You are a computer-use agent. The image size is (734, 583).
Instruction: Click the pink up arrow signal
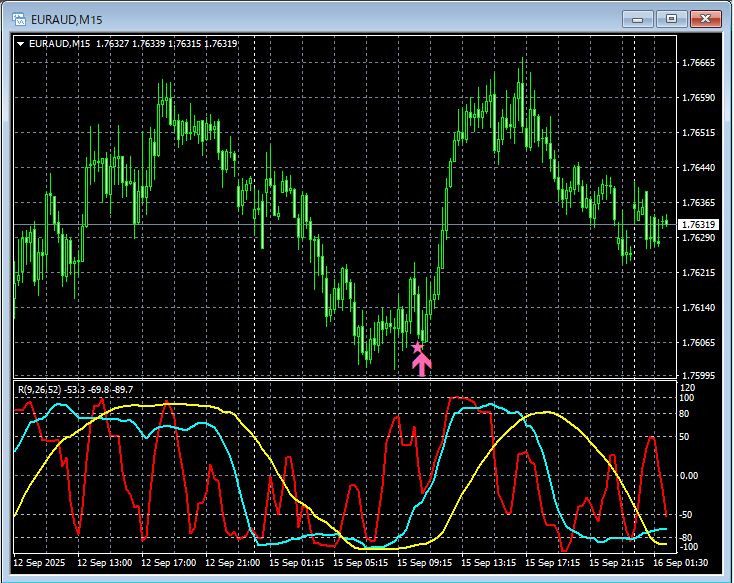[421, 364]
